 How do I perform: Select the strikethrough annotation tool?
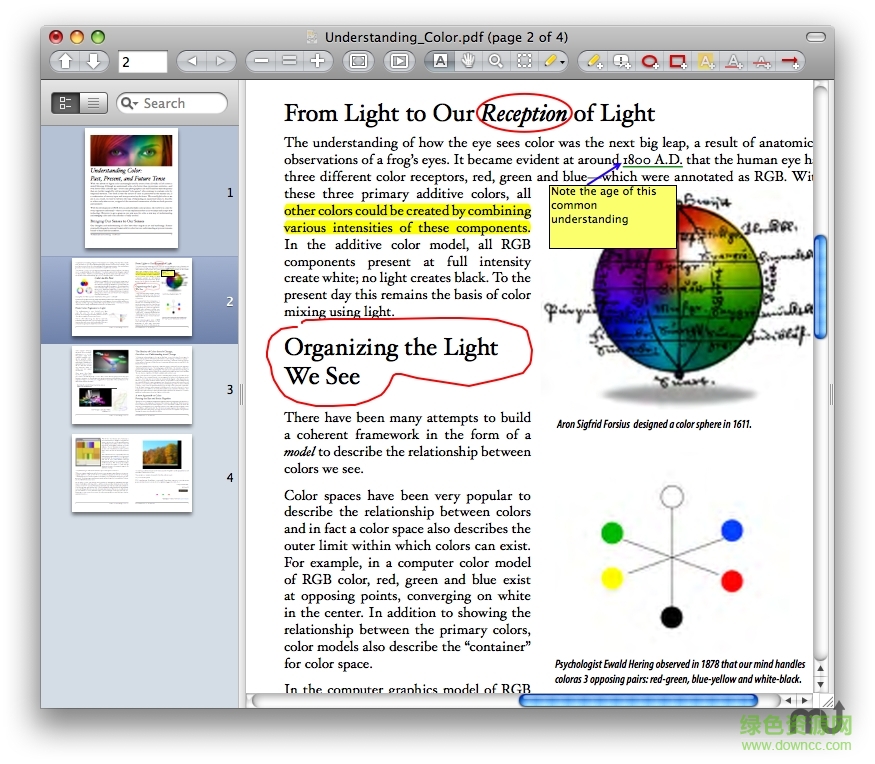[760, 61]
